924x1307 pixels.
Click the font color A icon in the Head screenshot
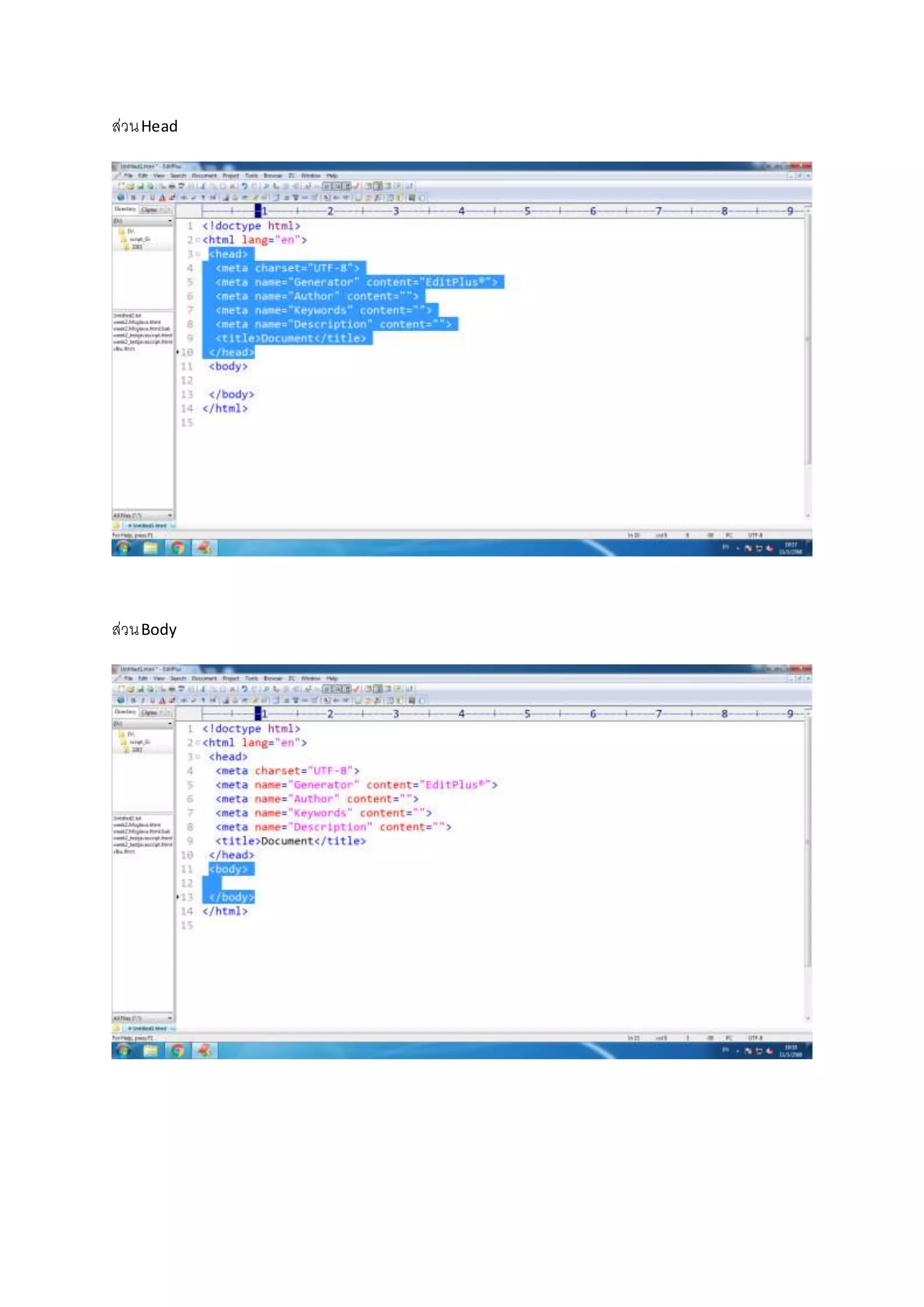pos(162,198)
